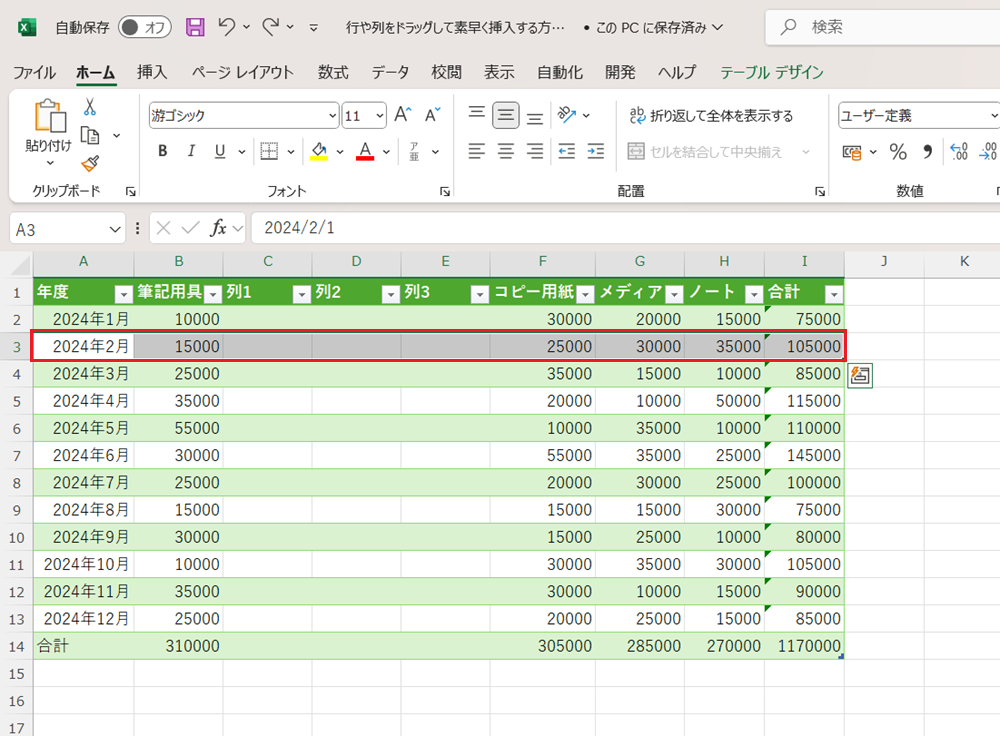Open the 年度 column filter dropdown
This screenshot has height=736, width=1000.
pyautogui.click(x=124, y=293)
